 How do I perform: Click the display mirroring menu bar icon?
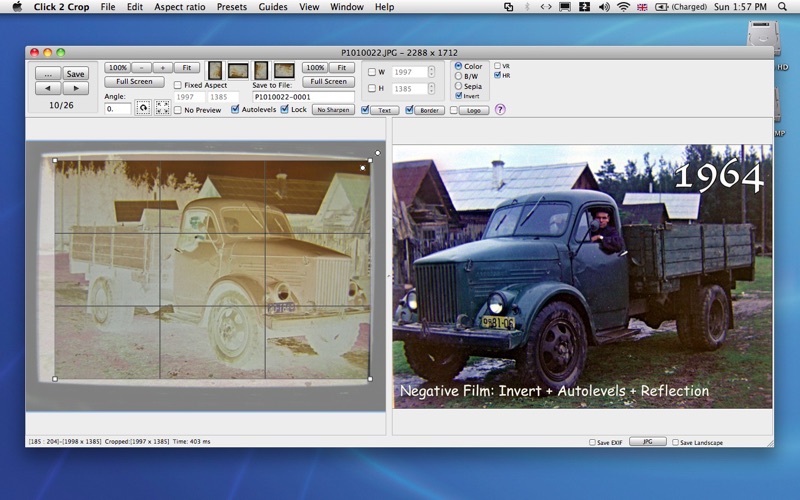565,7
